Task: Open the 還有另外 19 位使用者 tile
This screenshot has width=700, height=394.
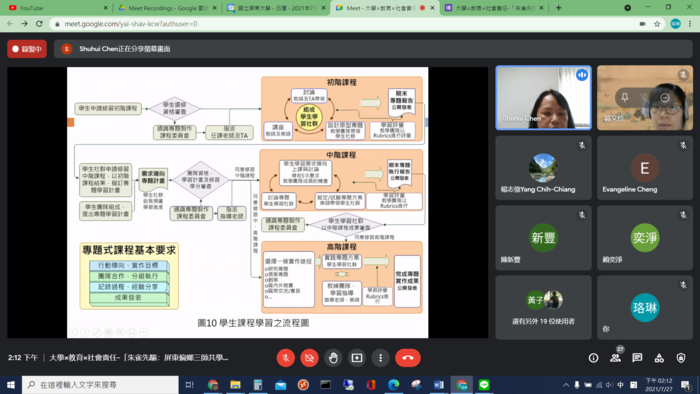Action: (x=543, y=307)
